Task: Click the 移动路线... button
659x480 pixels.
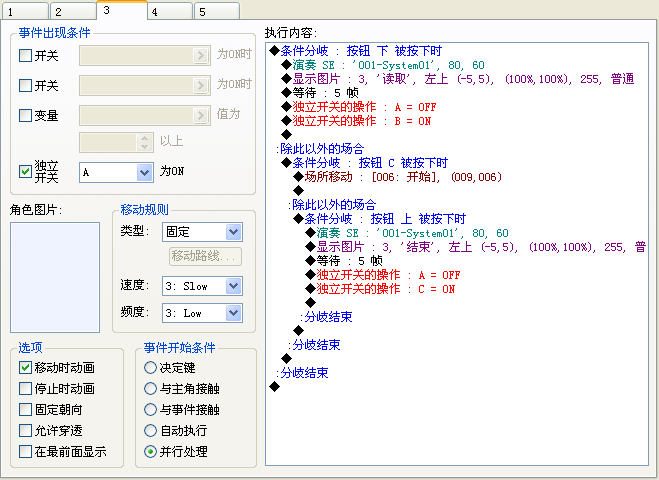Action: coord(206,256)
